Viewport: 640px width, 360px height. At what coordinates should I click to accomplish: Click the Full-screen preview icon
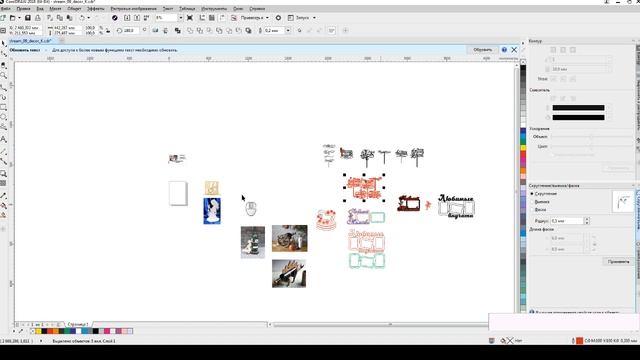point(190,18)
